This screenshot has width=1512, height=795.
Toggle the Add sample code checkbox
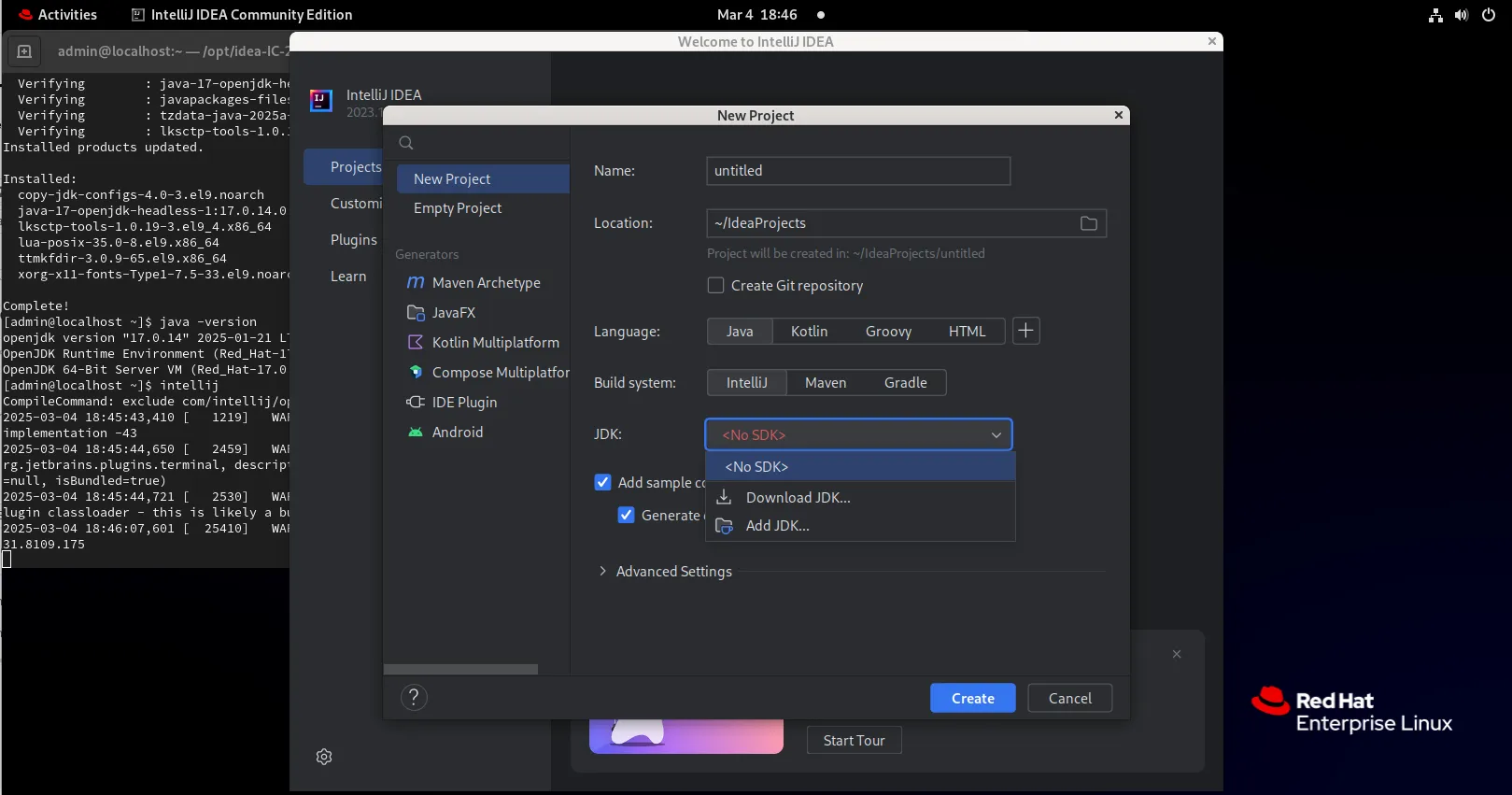pyautogui.click(x=603, y=482)
